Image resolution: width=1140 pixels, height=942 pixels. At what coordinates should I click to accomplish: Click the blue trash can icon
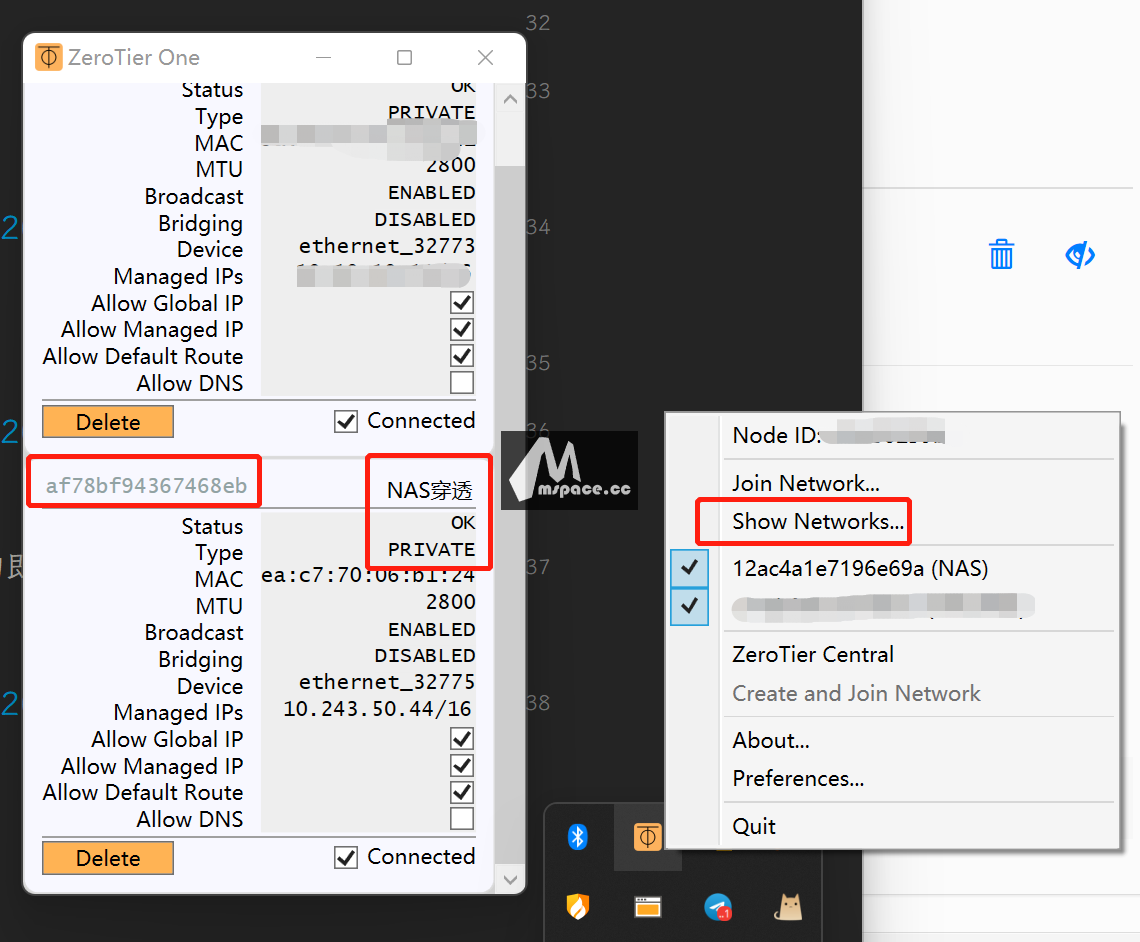pos(1001,254)
